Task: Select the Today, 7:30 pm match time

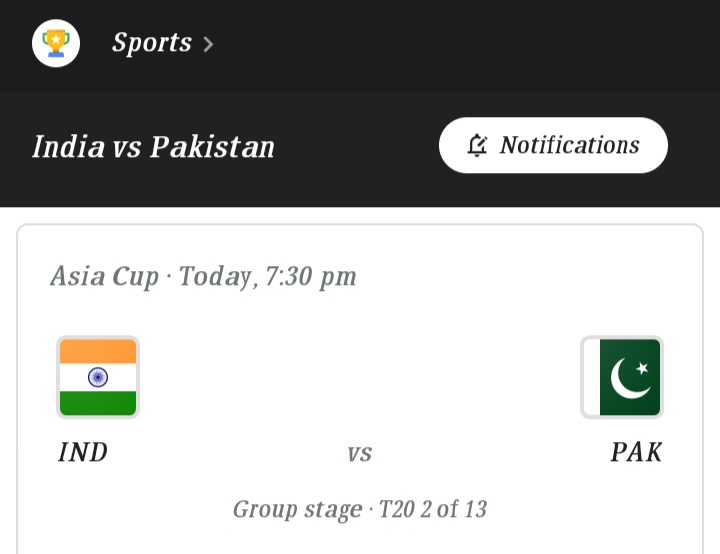Action: pos(267,276)
